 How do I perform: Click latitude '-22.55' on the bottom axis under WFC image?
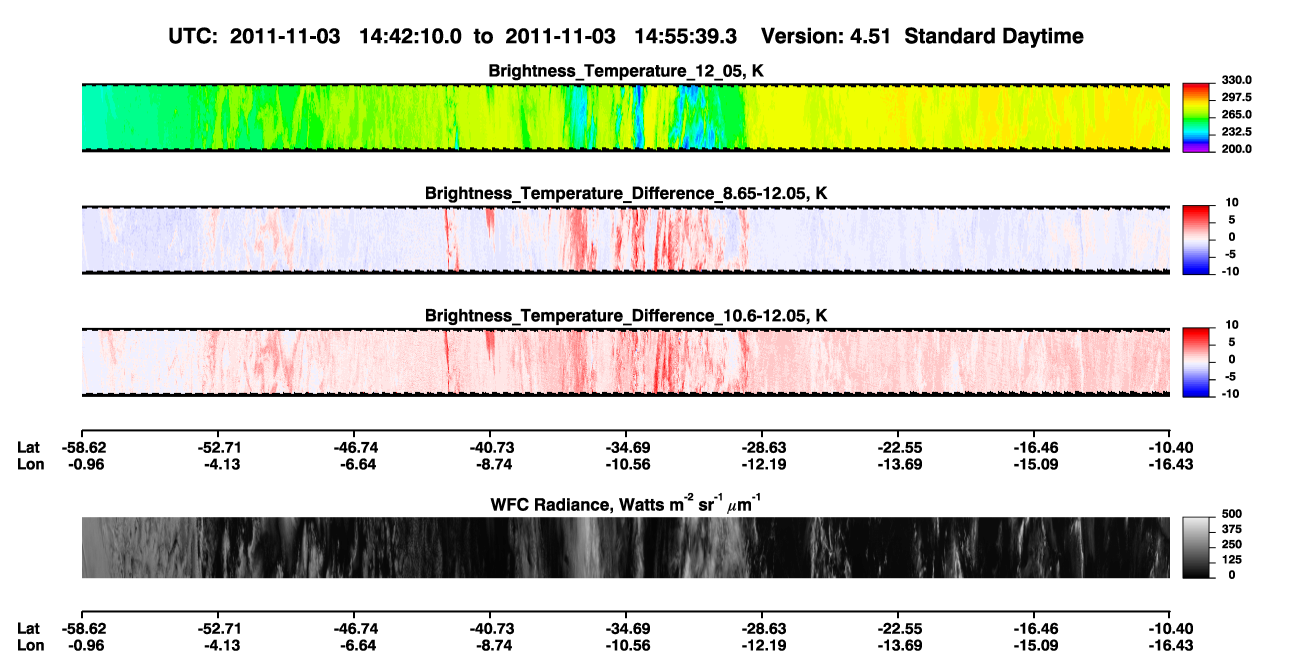[898, 629]
